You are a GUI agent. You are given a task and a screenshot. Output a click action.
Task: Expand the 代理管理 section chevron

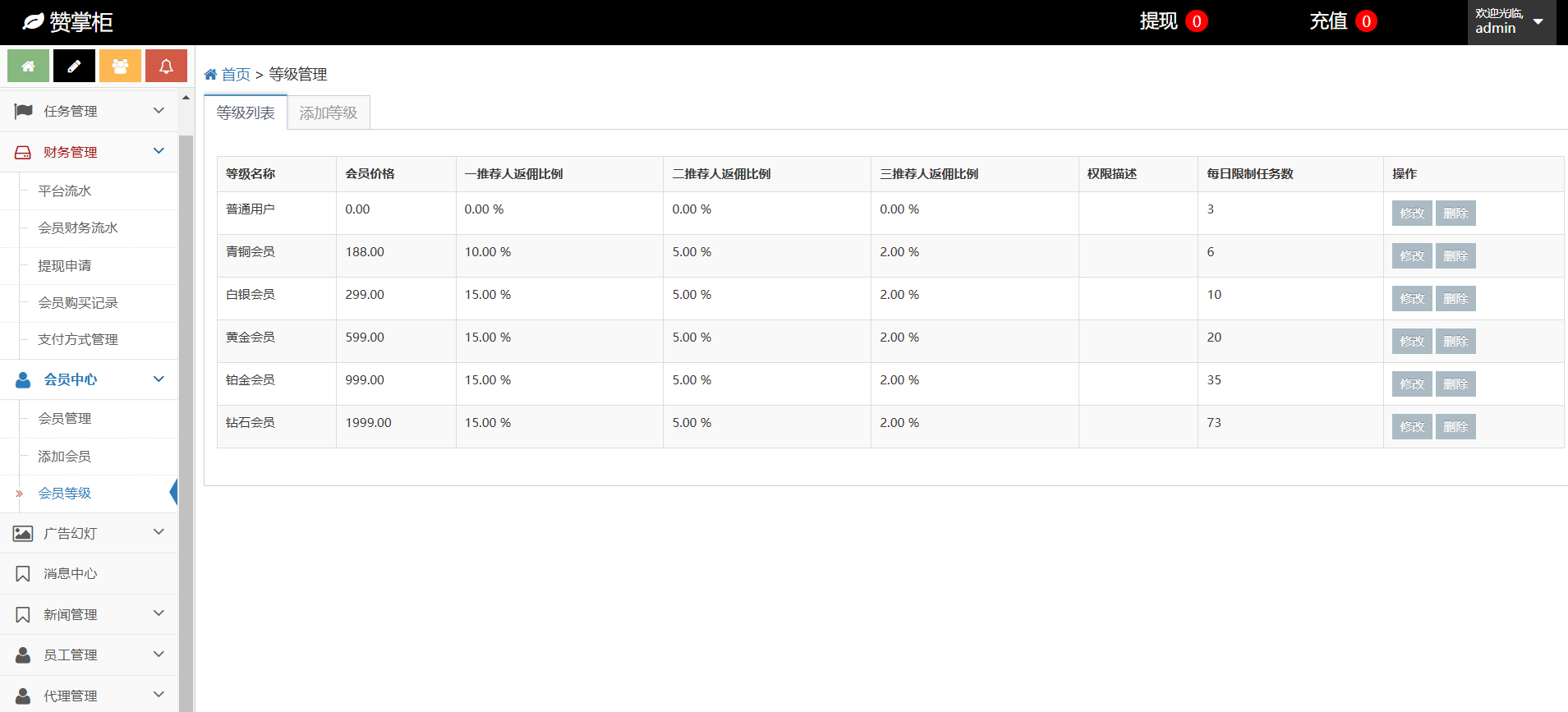[159, 695]
